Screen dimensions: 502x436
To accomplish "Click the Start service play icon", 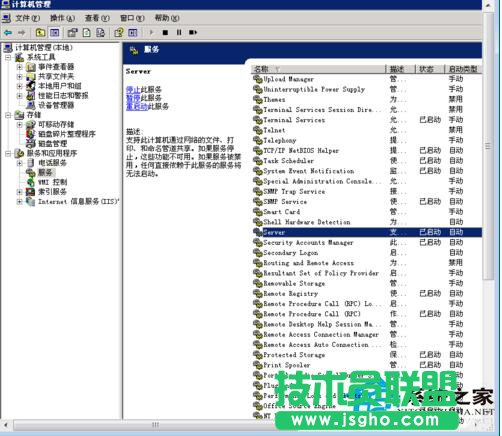I will click(x=151, y=32).
